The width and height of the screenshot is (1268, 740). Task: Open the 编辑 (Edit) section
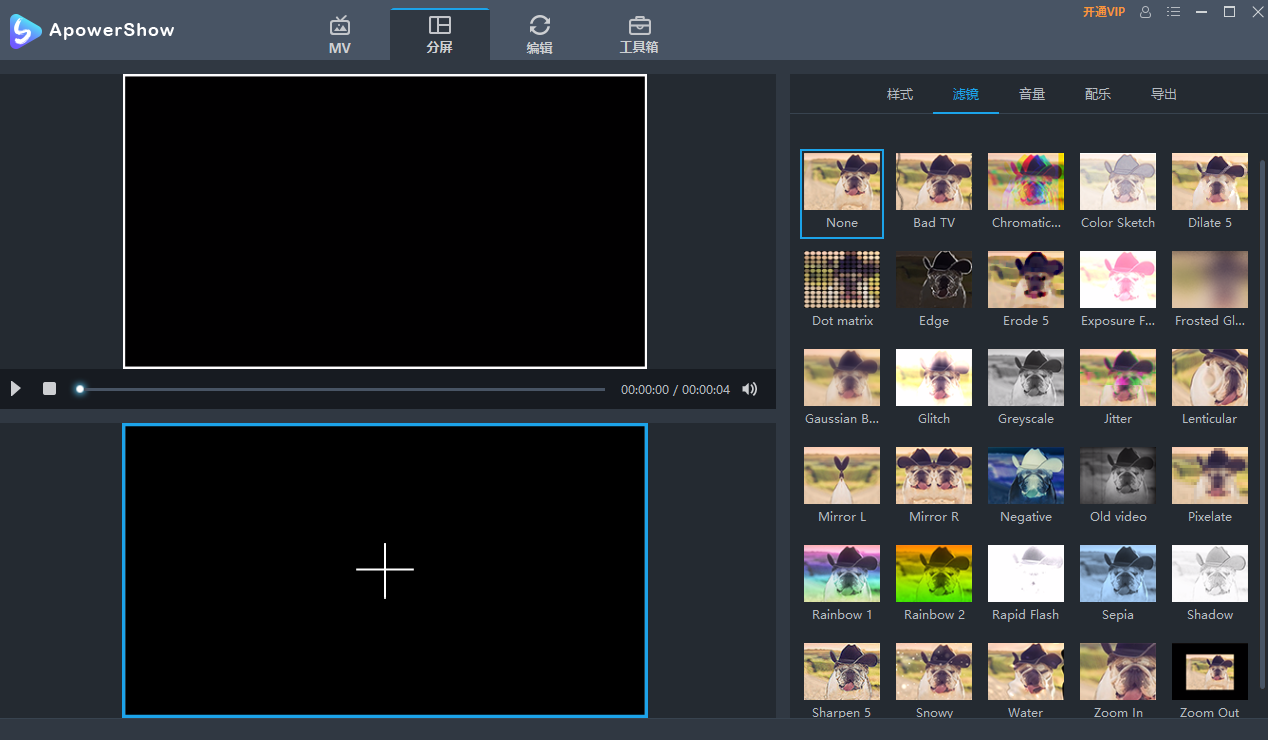(539, 33)
